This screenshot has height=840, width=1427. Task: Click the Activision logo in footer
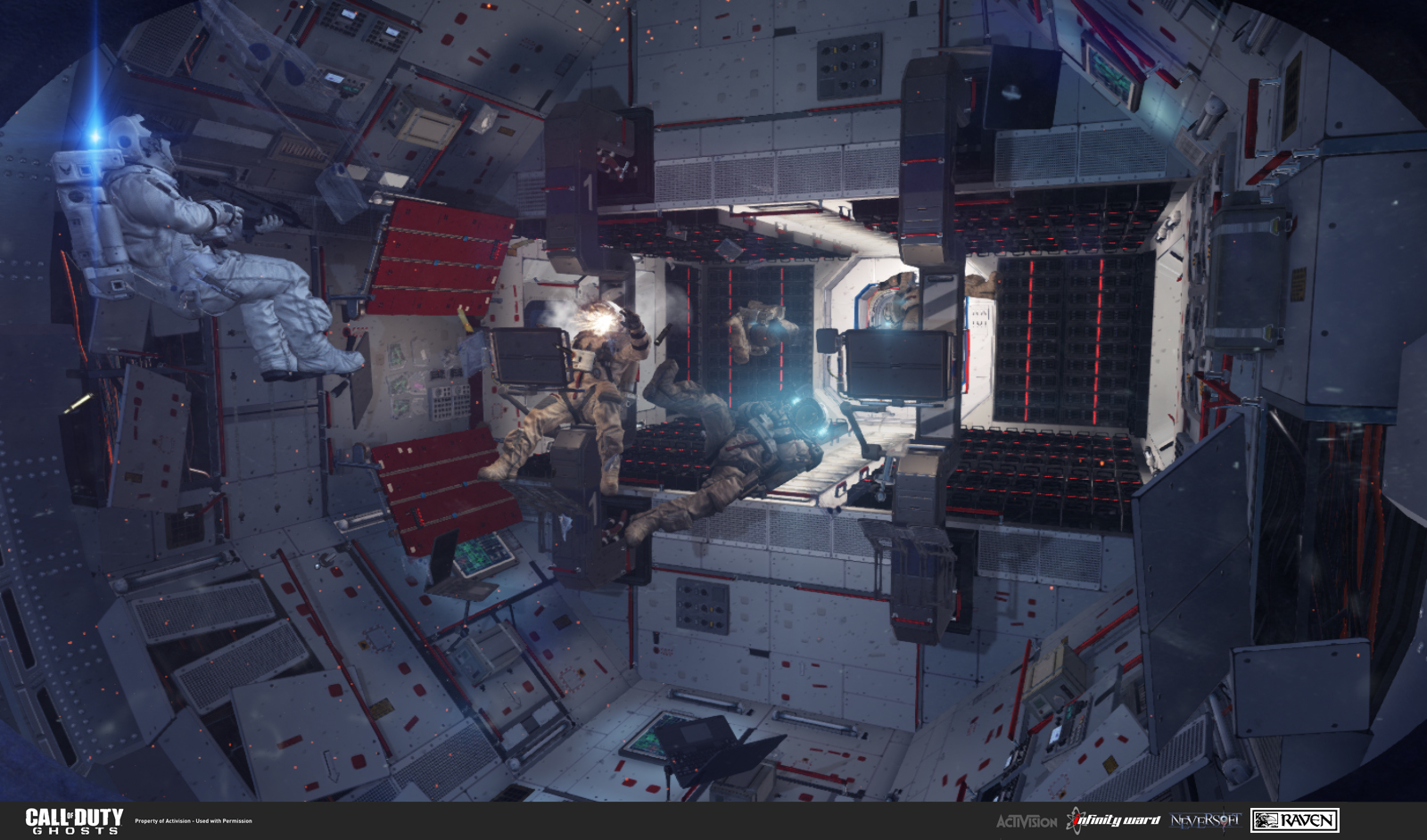coord(1026,820)
